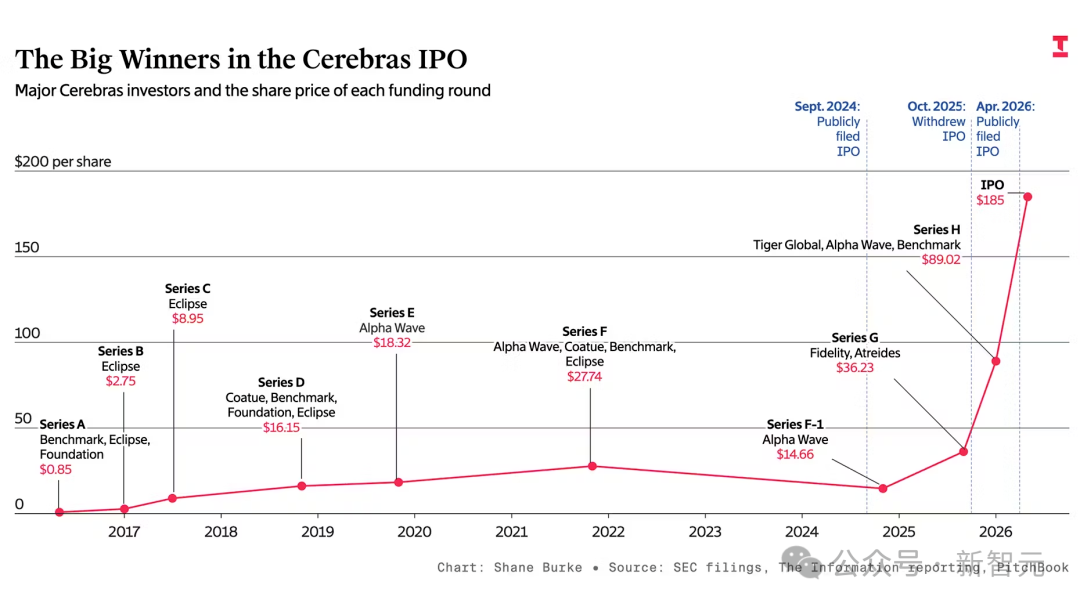The image size is (1080, 607).
Task: Click the Series F-1 data point
Action: pyautogui.click(x=883, y=488)
